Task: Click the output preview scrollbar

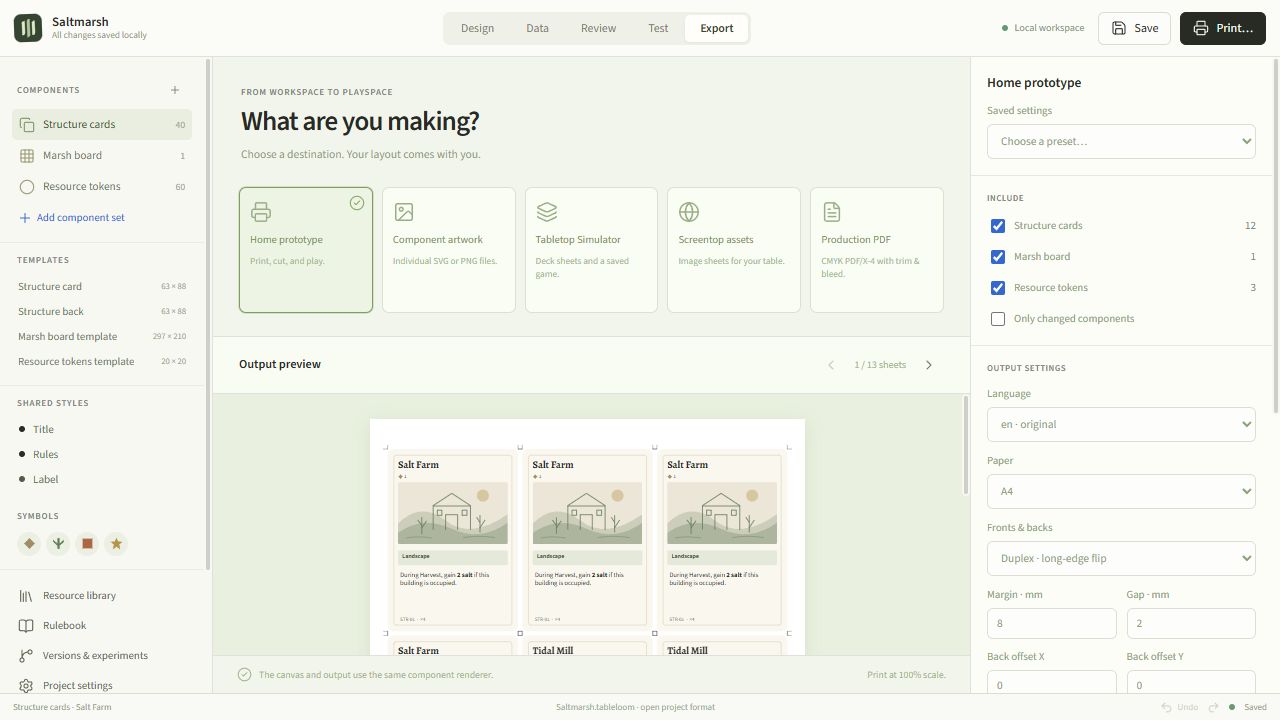Action: [966, 445]
